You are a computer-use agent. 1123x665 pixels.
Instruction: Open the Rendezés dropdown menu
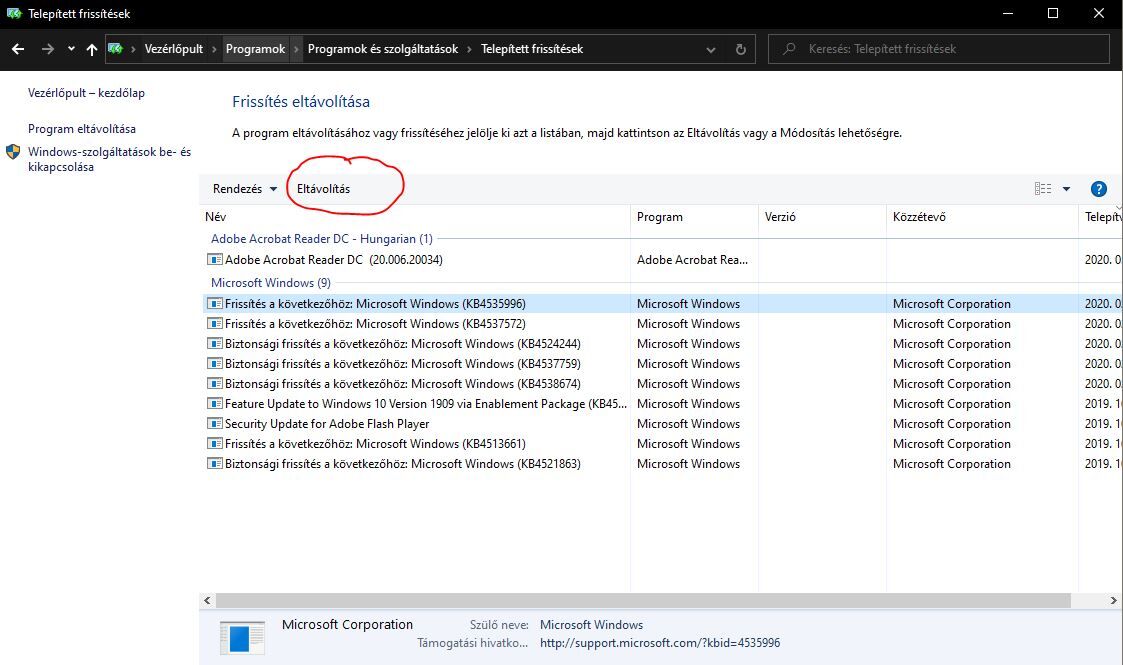[244, 189]
